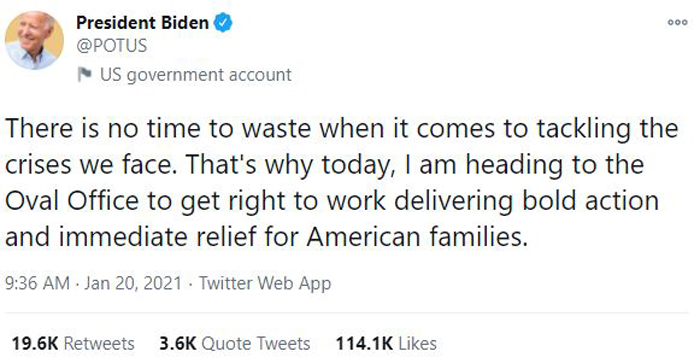Show the 114.1K Likes list

pos(386,343)
